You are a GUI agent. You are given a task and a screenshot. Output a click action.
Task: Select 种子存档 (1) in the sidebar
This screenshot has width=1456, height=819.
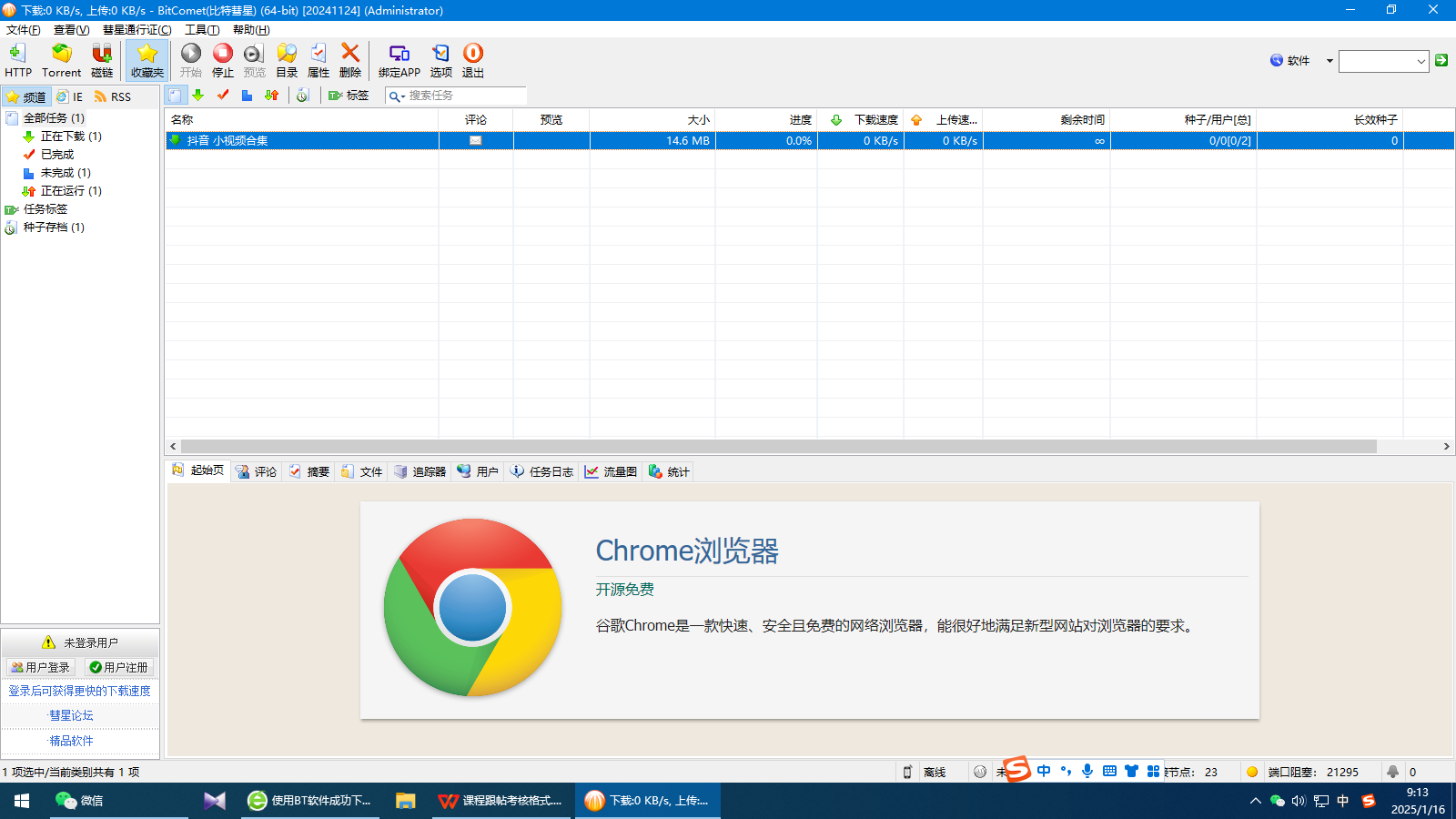pyautogui.click(x=54, y=227)
